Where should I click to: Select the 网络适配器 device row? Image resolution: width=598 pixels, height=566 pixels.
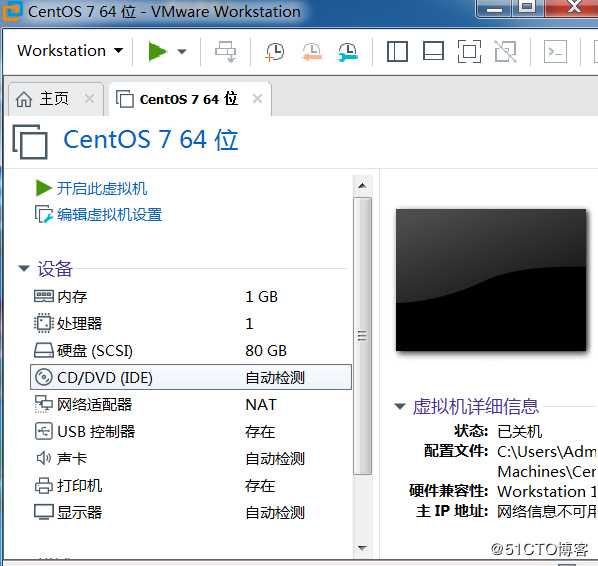[x=191, y=405]
